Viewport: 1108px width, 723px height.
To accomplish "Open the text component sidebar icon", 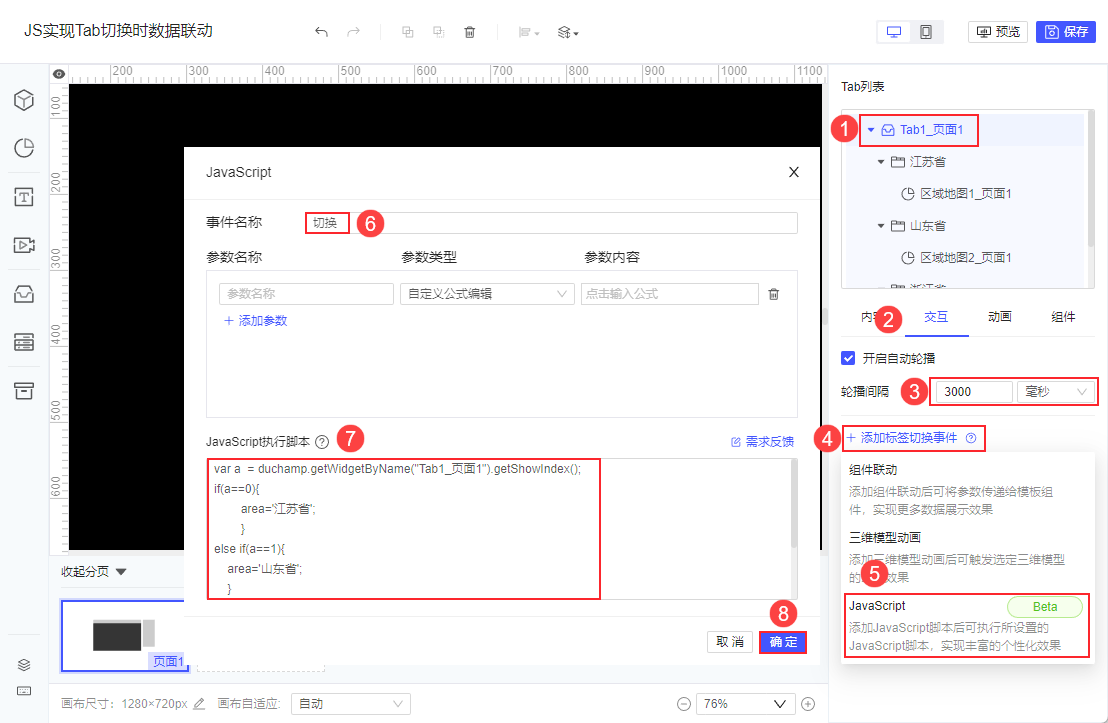I will tap(24, 196).
